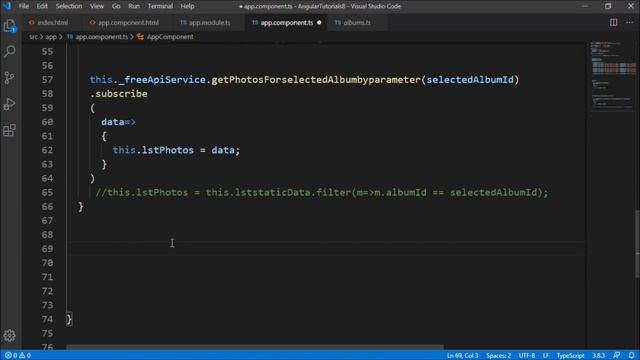The image size is (640, 360).
Task: Open the Terminal menu
Action: [160, 6]
